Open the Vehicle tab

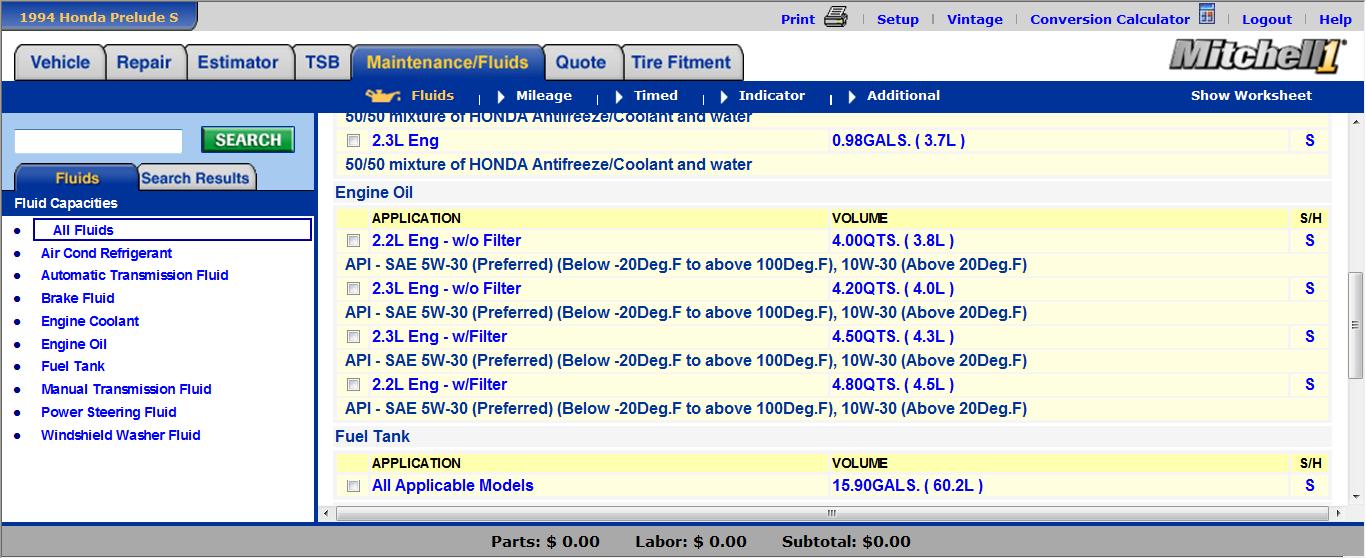point(60,62)
